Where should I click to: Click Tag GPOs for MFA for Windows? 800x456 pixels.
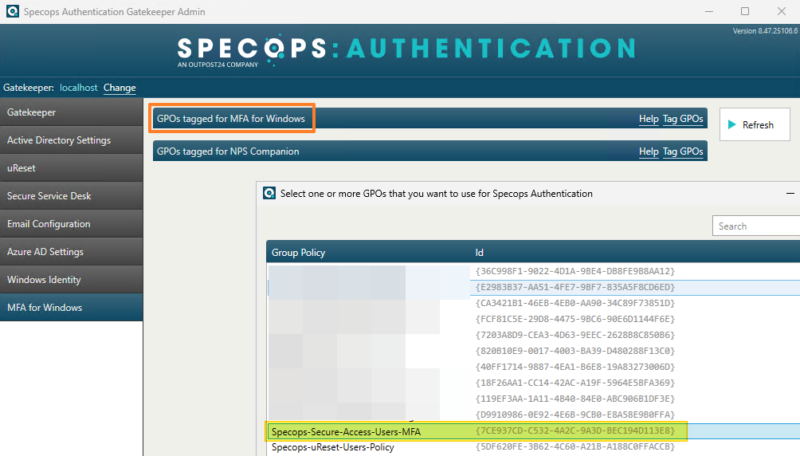tap(683, 118)
